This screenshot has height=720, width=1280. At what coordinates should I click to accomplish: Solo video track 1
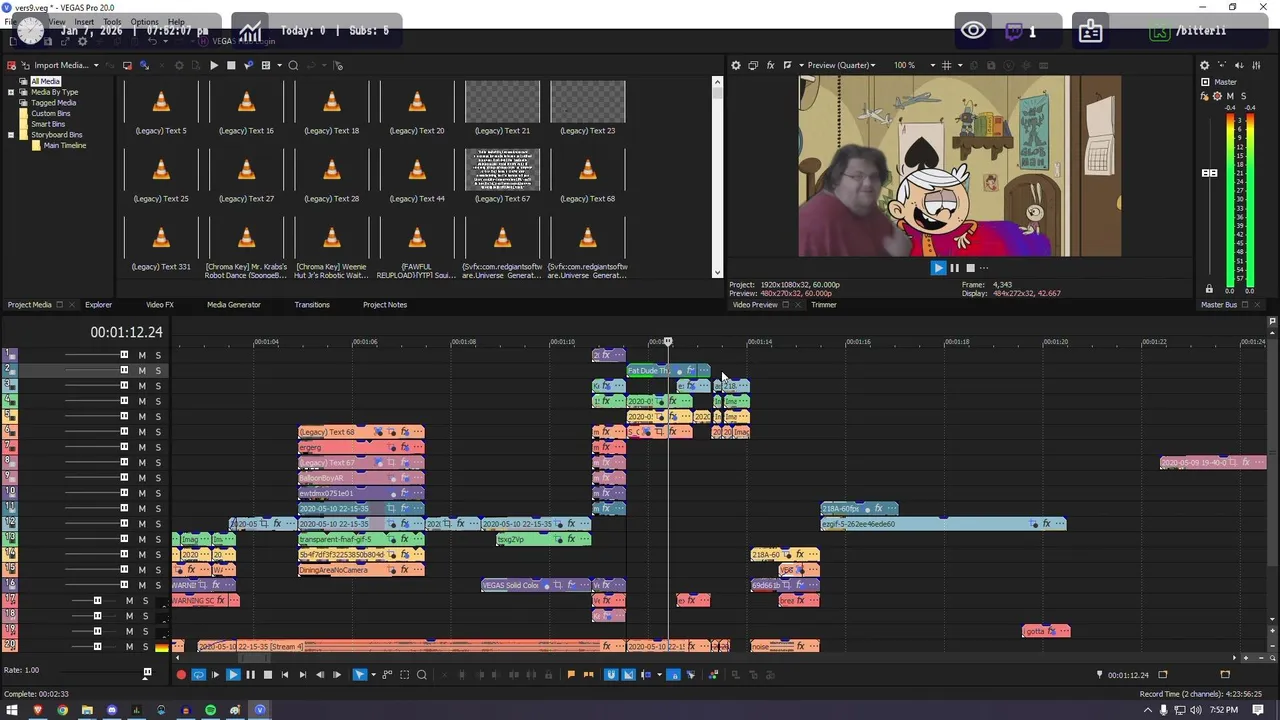(x=157, y=355)
